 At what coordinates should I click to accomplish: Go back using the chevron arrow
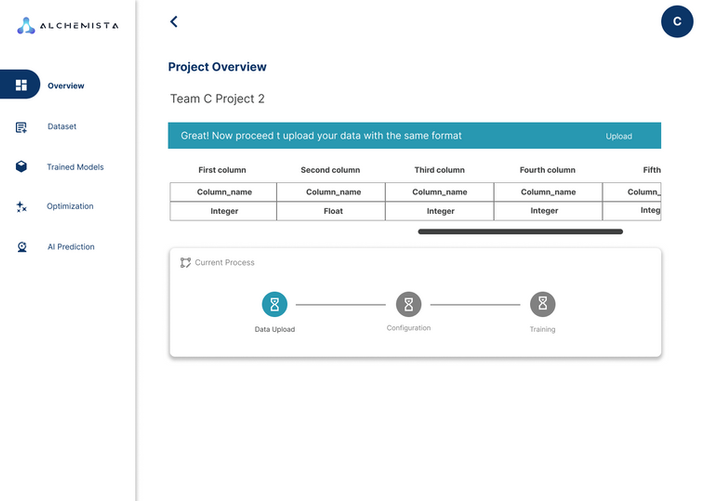tap(174, 21)
